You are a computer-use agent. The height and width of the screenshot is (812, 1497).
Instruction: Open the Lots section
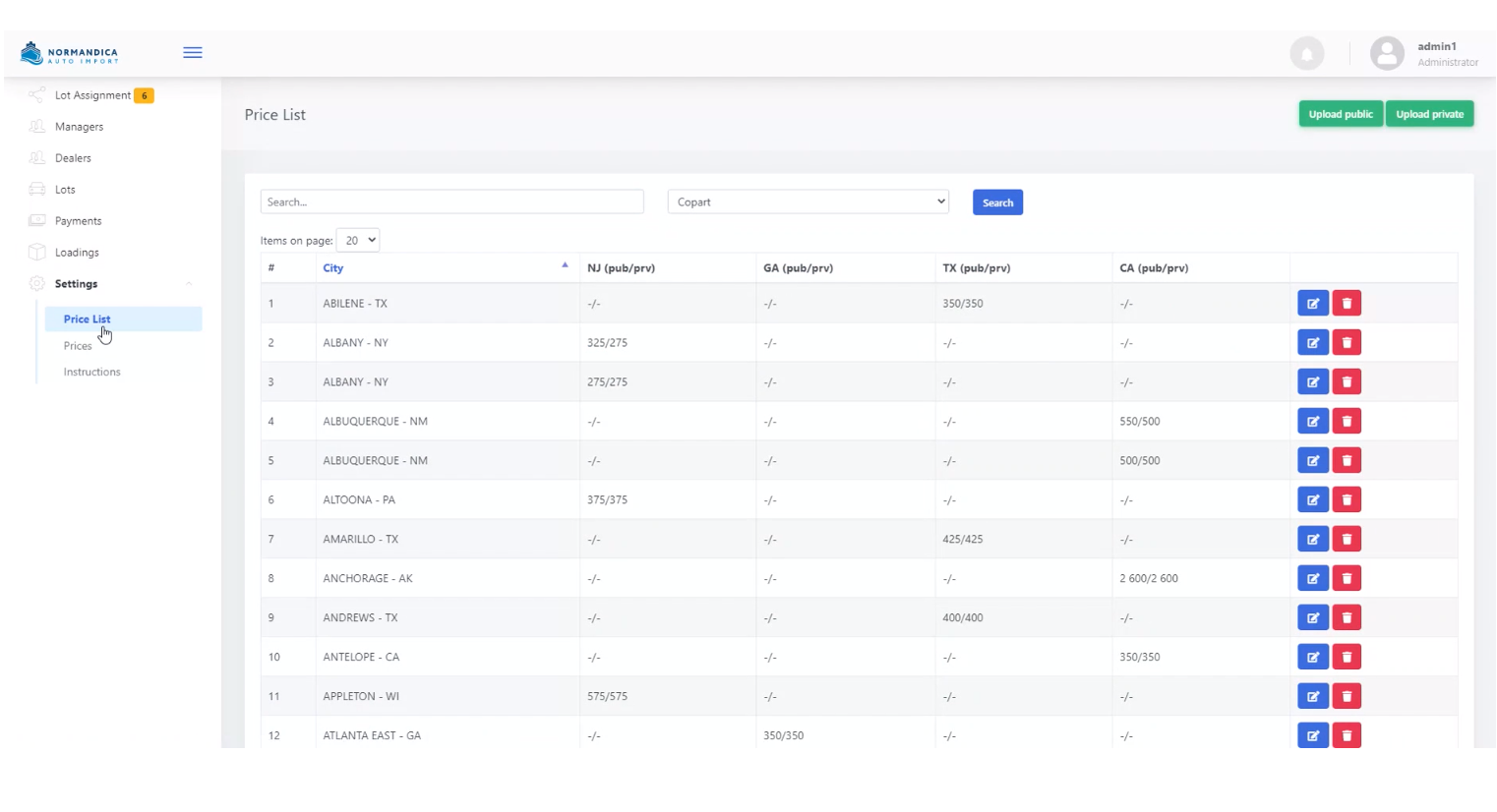[65, 190]
